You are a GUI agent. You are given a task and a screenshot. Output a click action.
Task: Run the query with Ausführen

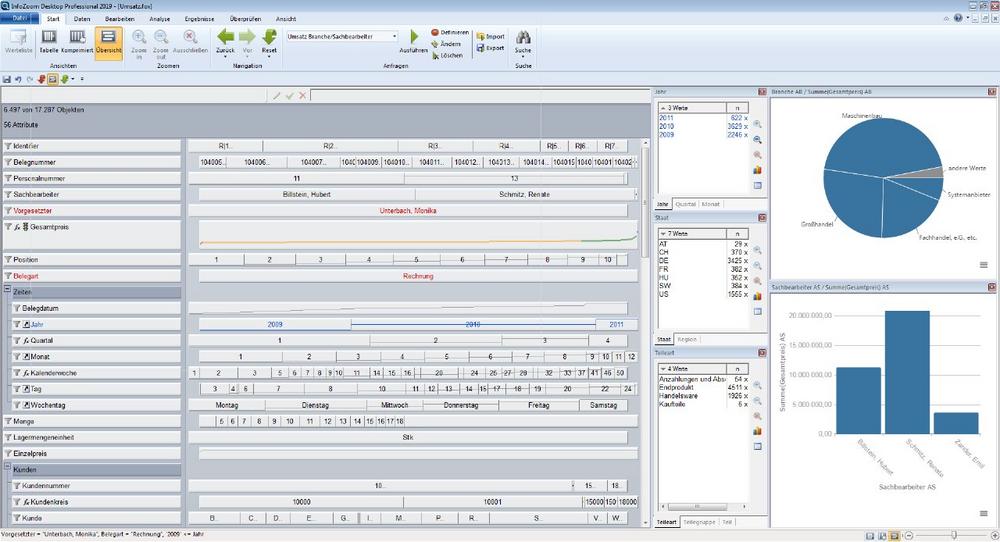coord(413,41)
